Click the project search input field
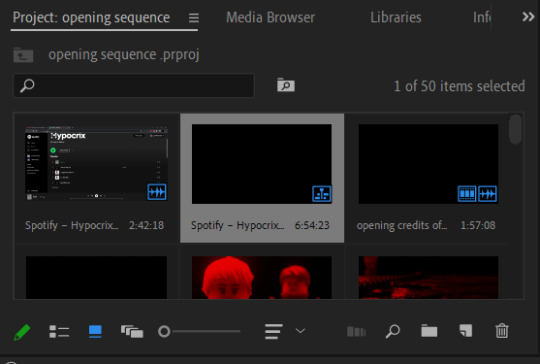This screenshot has width=540, height=364. pos(134,85)
